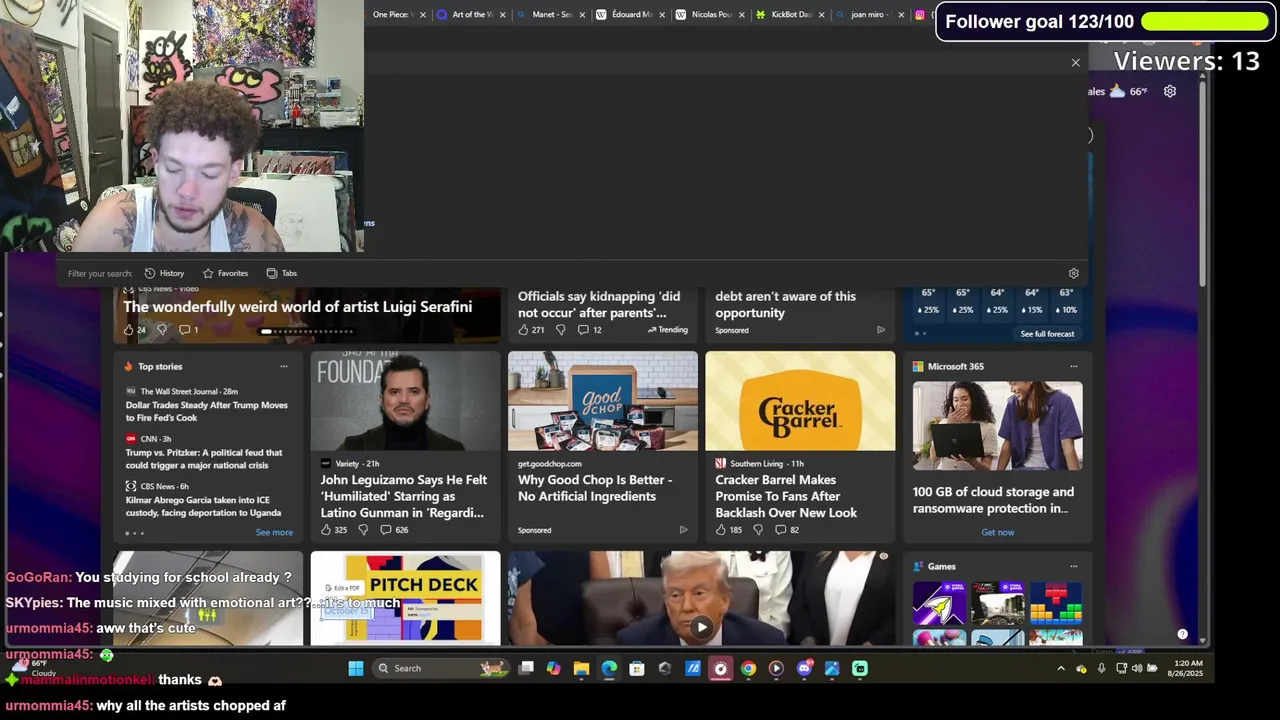Play the Trump video
The image size is (1280, 720).
[702, 628]
